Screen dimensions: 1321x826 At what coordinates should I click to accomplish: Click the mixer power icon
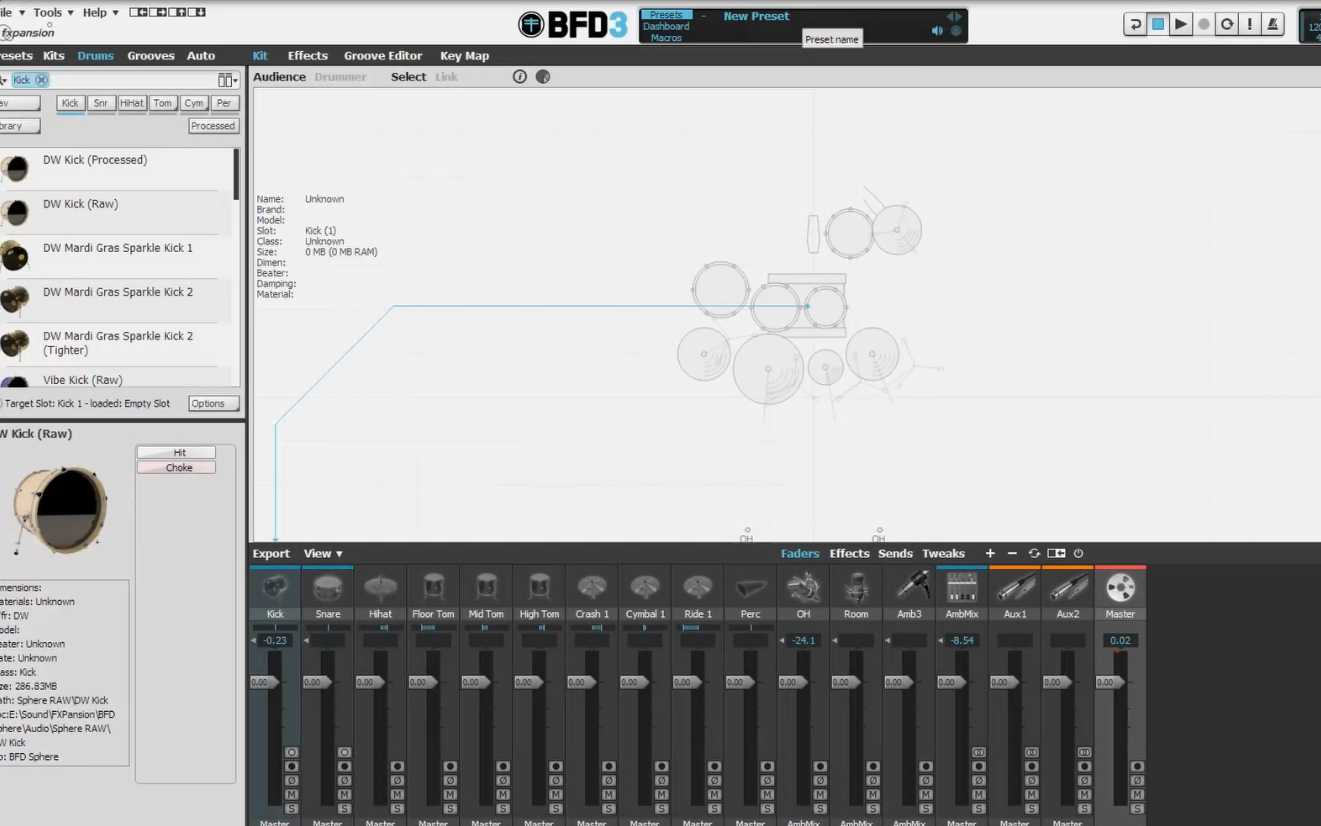(1078, 553)
